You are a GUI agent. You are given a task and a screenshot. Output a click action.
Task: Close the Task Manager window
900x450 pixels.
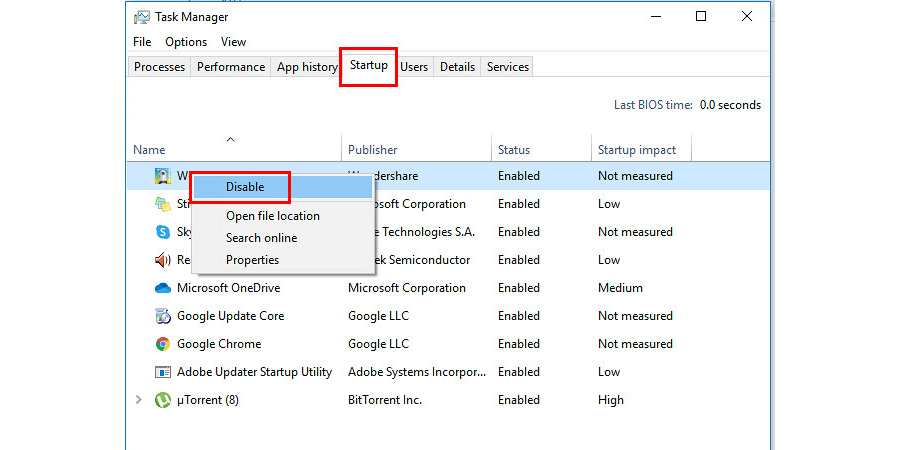click(747, 17)
